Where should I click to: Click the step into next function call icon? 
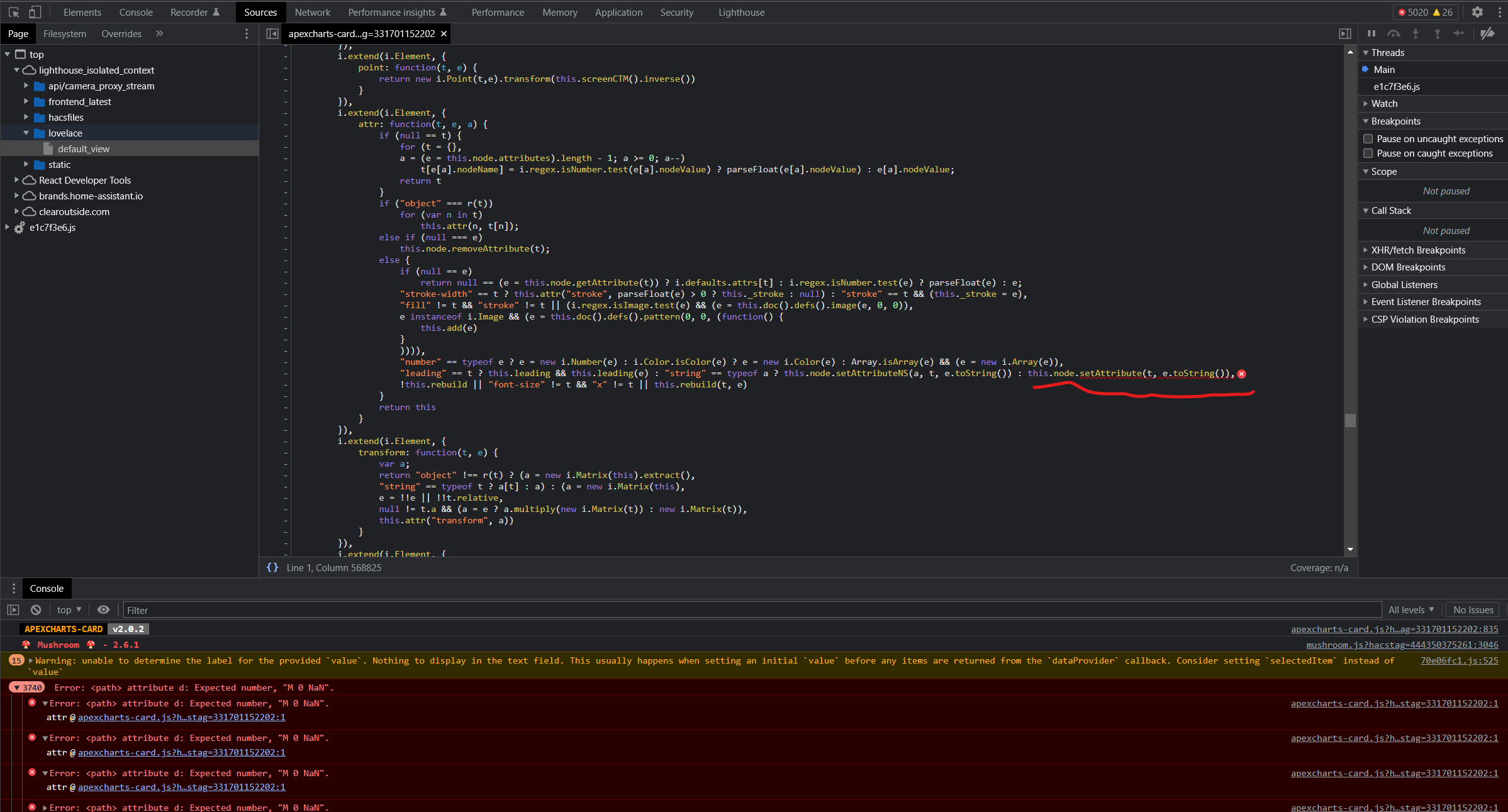pyautogui.click(x=1416, y=33)
